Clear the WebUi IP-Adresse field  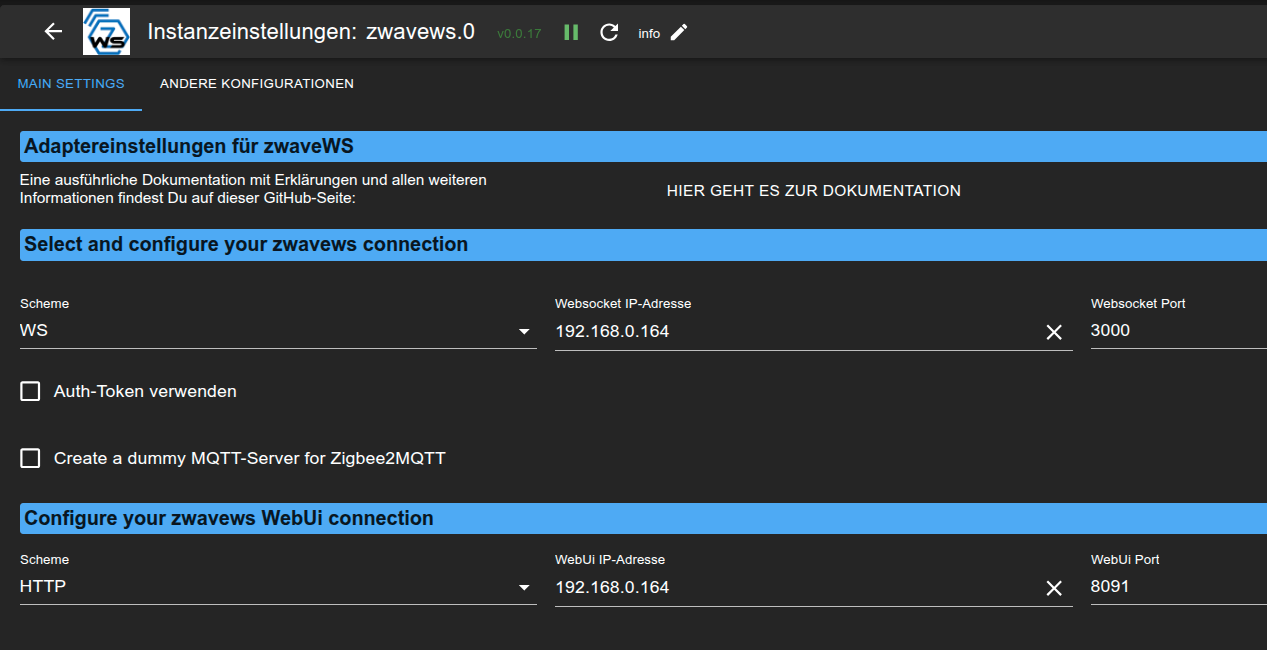1053,588
